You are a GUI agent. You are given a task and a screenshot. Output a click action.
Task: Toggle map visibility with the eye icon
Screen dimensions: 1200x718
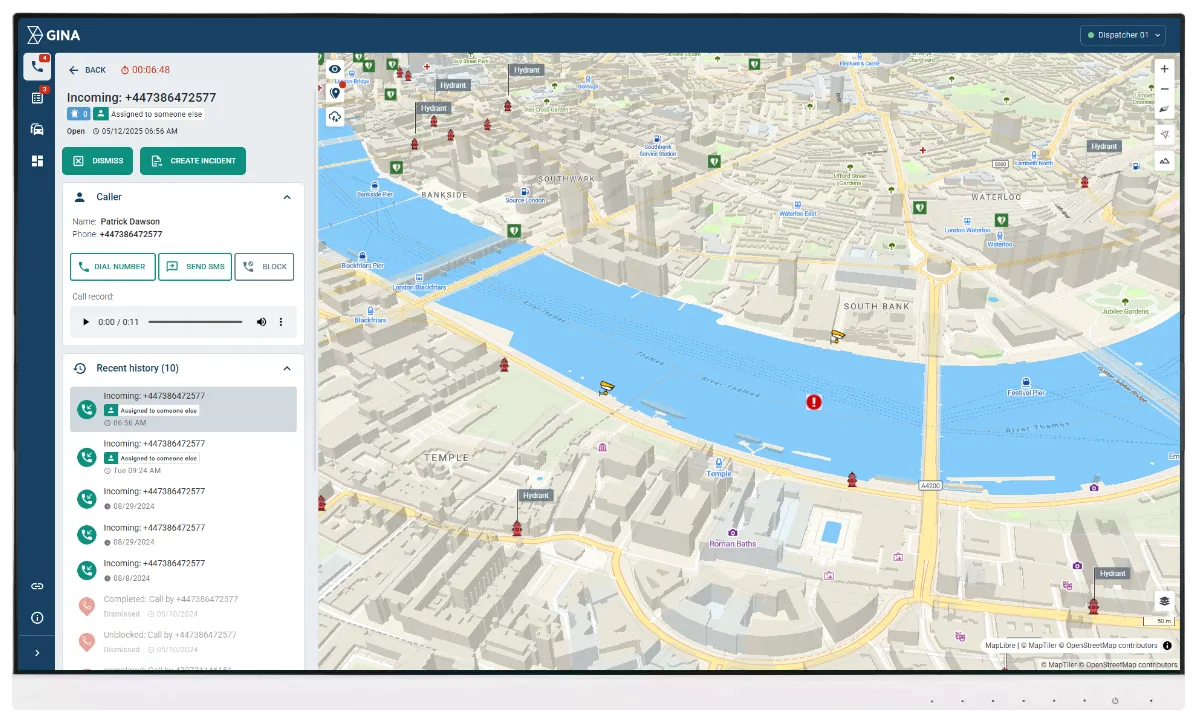tap(335, 69)
